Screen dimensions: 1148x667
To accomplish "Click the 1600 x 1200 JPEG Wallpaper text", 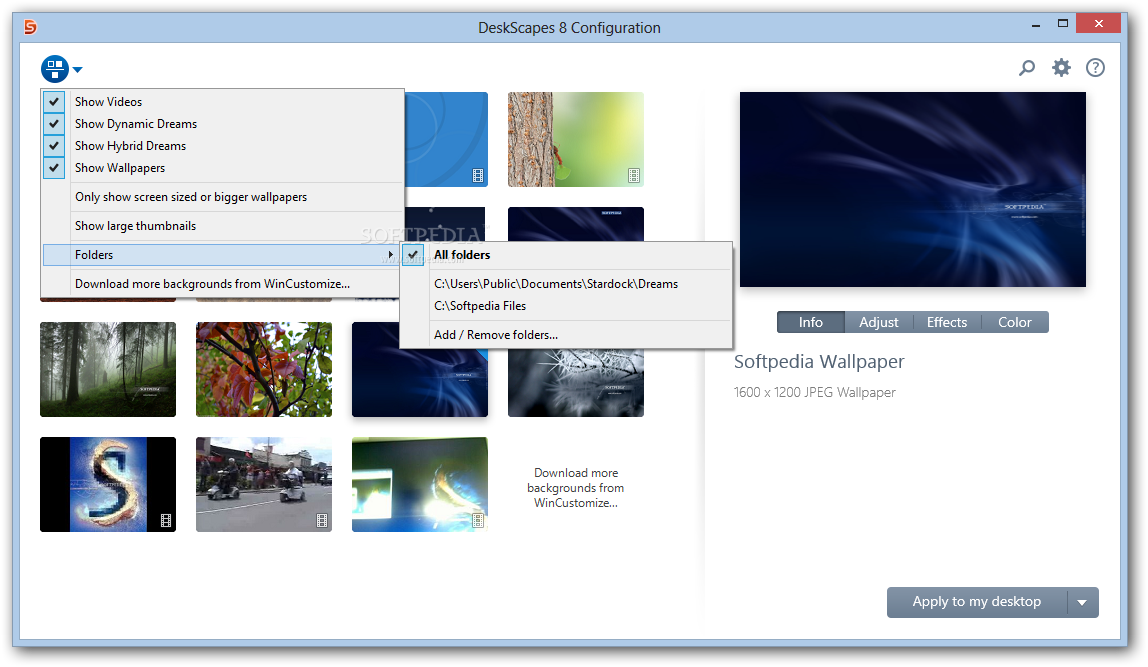I will [x=815, y=392].
